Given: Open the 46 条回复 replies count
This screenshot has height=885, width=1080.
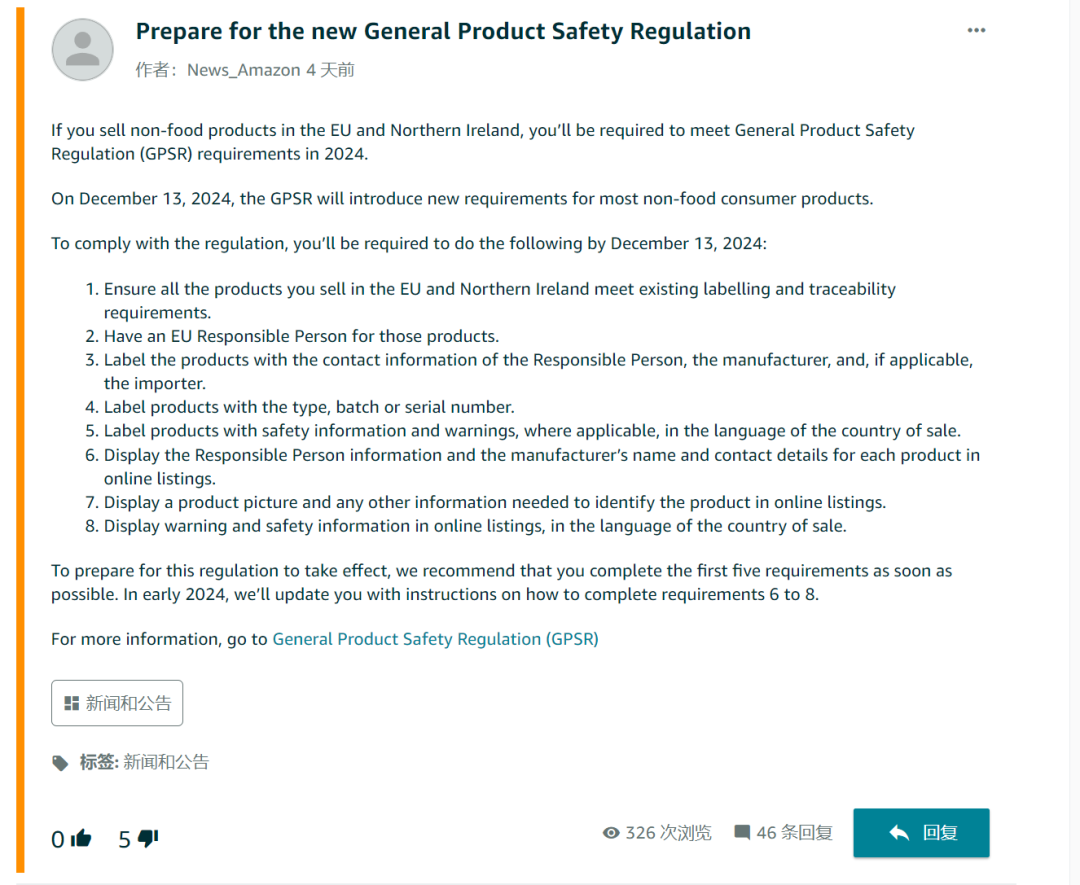Looking at the screenshot, I should pyautogui.click(x=794, y=833).
